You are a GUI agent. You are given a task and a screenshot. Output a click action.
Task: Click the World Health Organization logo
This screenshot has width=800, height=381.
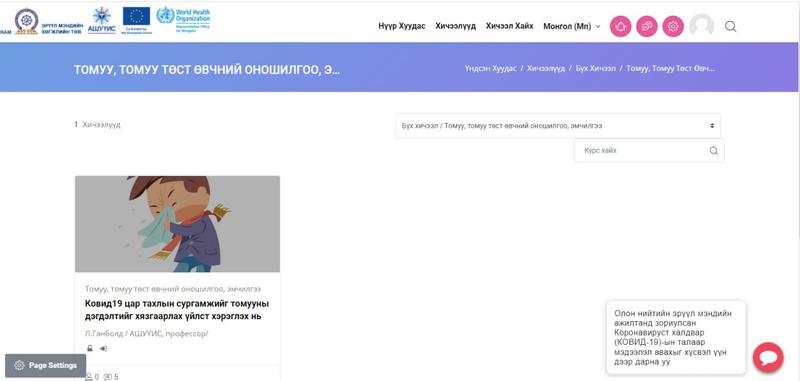point(183,20)
